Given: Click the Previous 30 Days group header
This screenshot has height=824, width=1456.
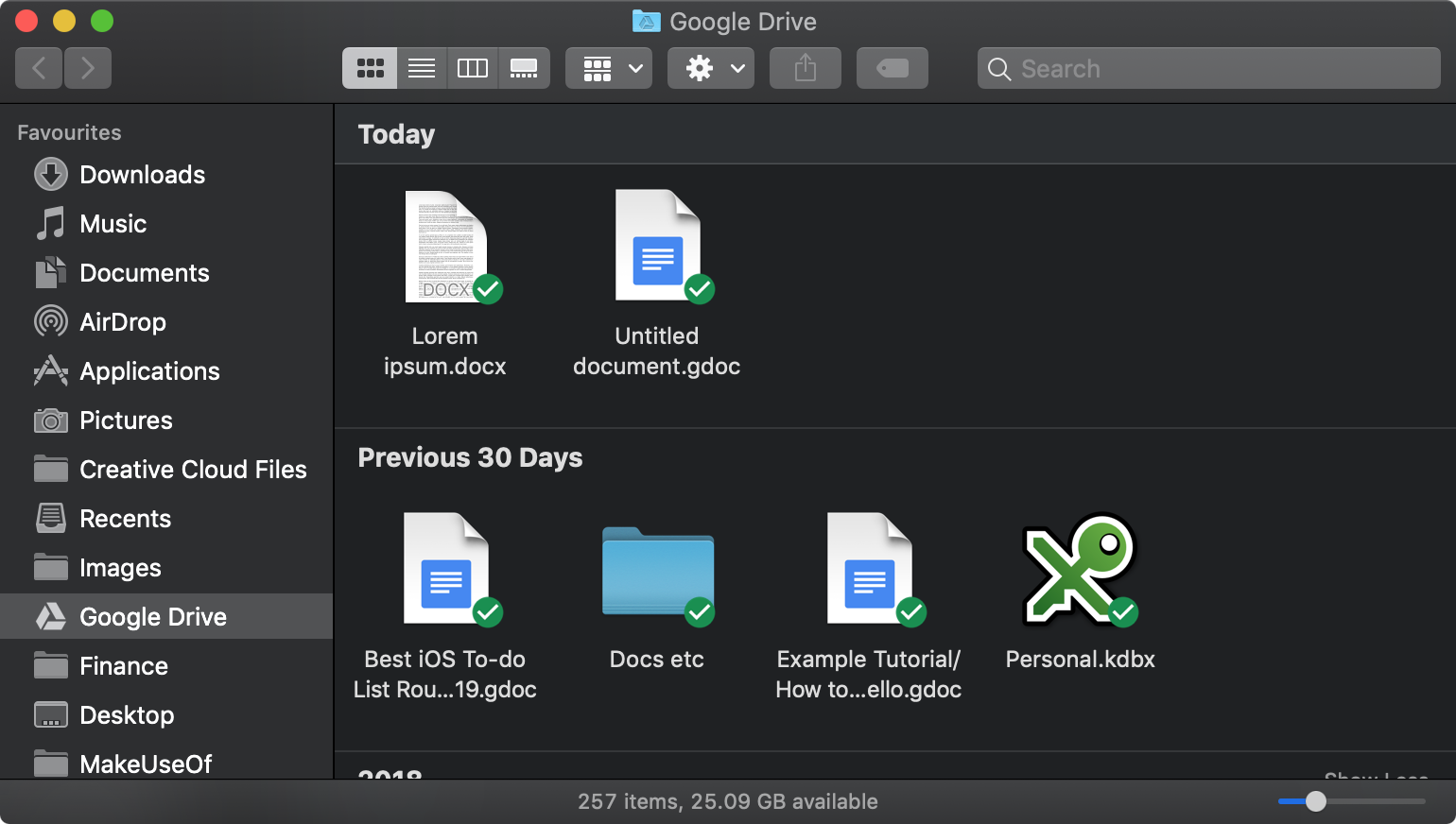Looking at the screenshot, I should [470, 457].
